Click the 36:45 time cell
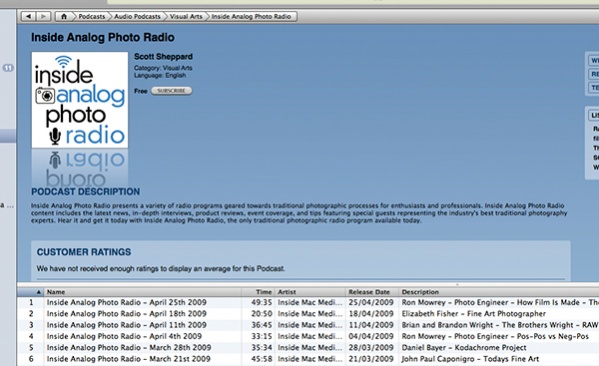The width and height of the screenshot is (599, 366). 262,325
